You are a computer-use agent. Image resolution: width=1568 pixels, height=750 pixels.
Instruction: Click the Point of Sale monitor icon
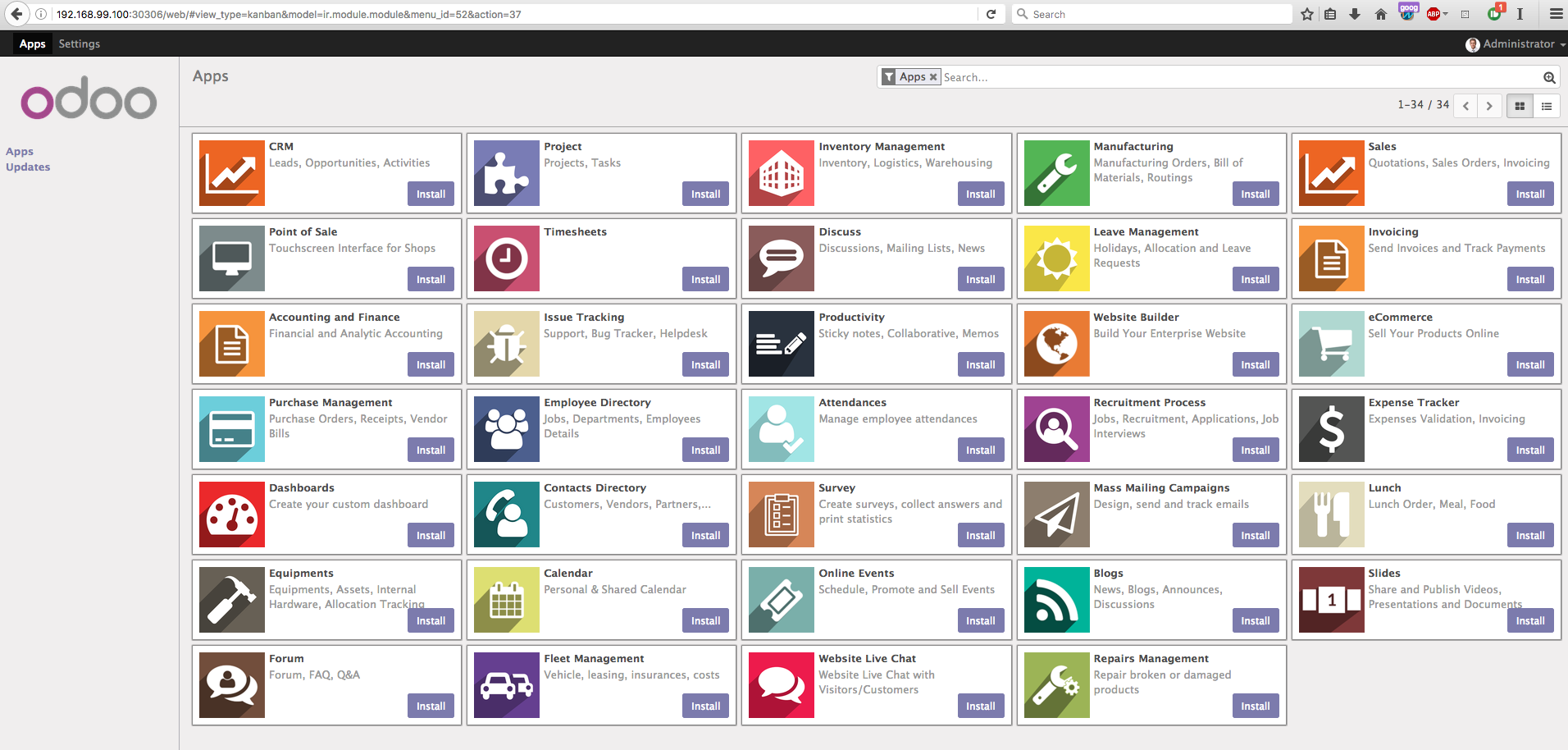coord(232,258)
